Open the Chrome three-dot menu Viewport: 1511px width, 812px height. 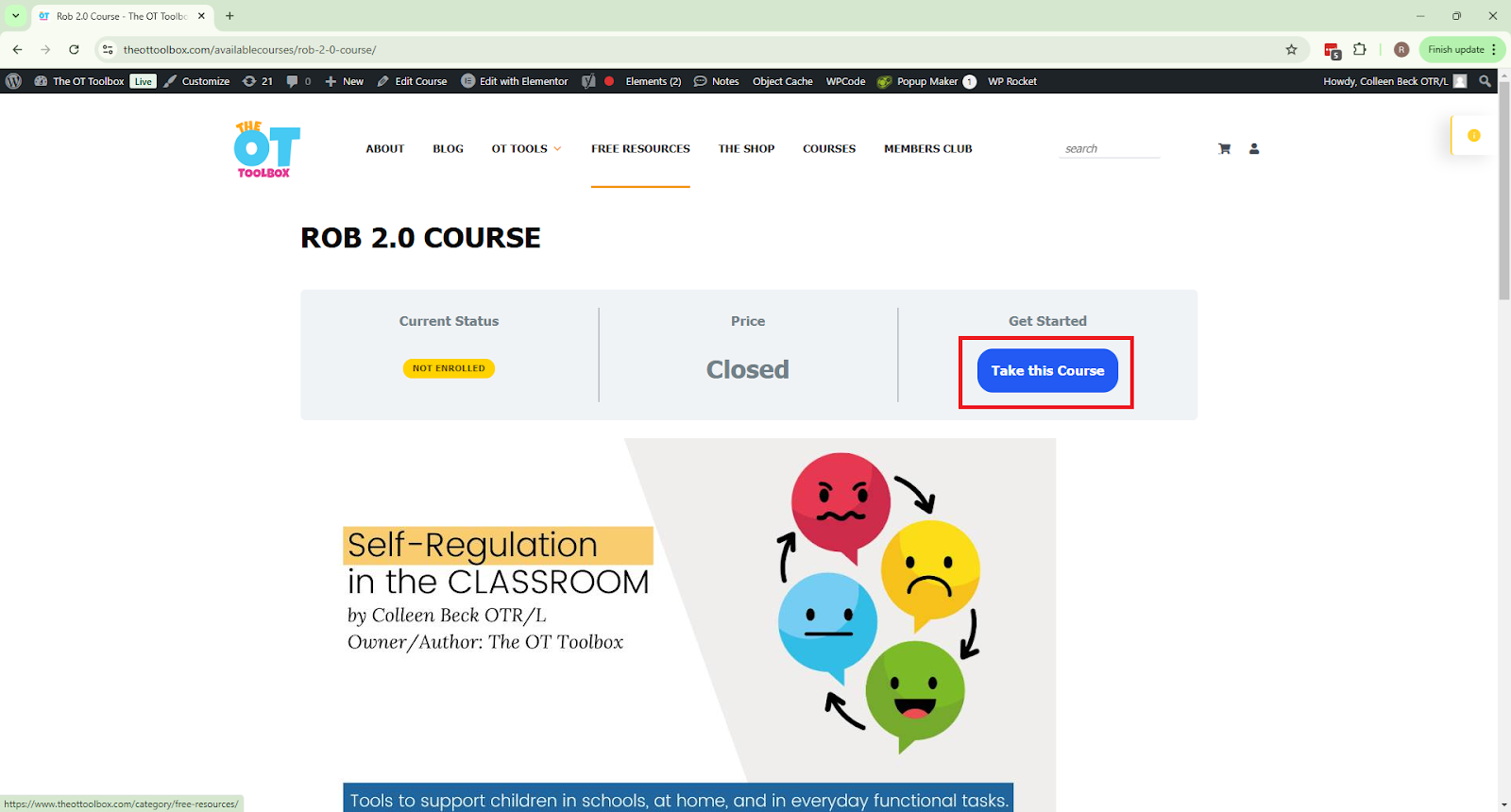pyautogui.click(x=1494, y=49)
